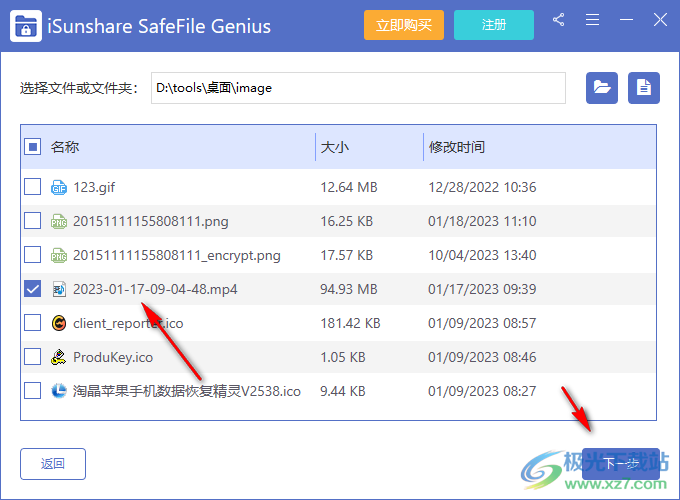Viewport: 680px width, 500px height.
Task: Click the date 01/09/2023 08:46
Action: pos(482,357)
